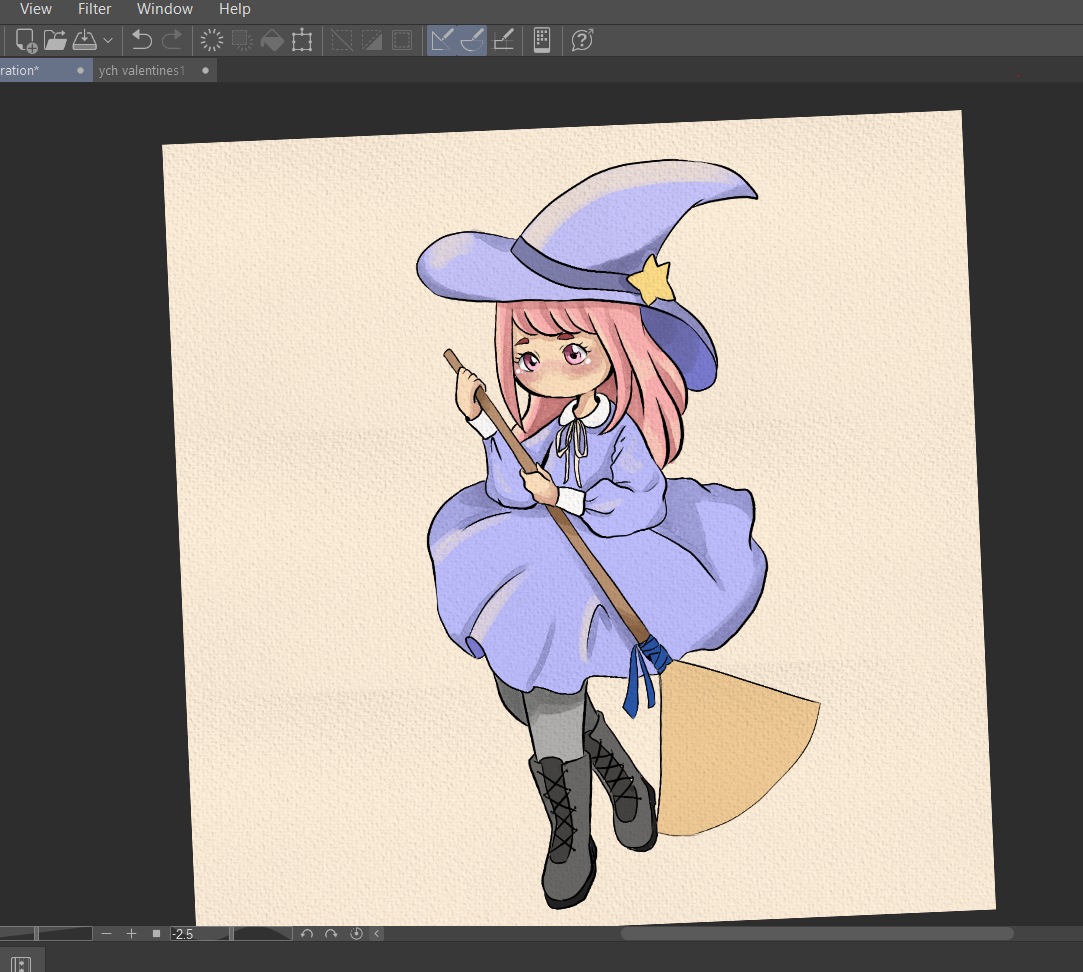Click the Clear (spinner circle) icon
The width and height of the screenshot is (1083, 972).
[212, 41]
